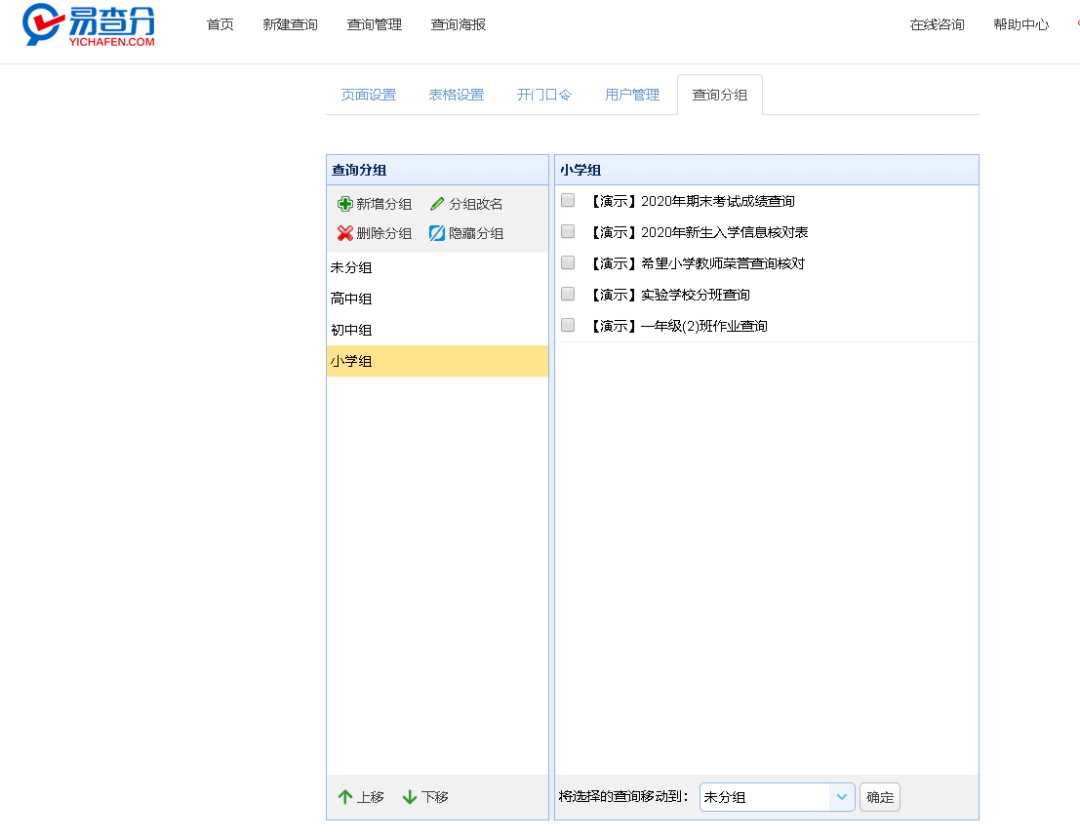Viewport: 1080px width, 839px height.
Task: Click the Yichafen logo
Action: (90, 26)
